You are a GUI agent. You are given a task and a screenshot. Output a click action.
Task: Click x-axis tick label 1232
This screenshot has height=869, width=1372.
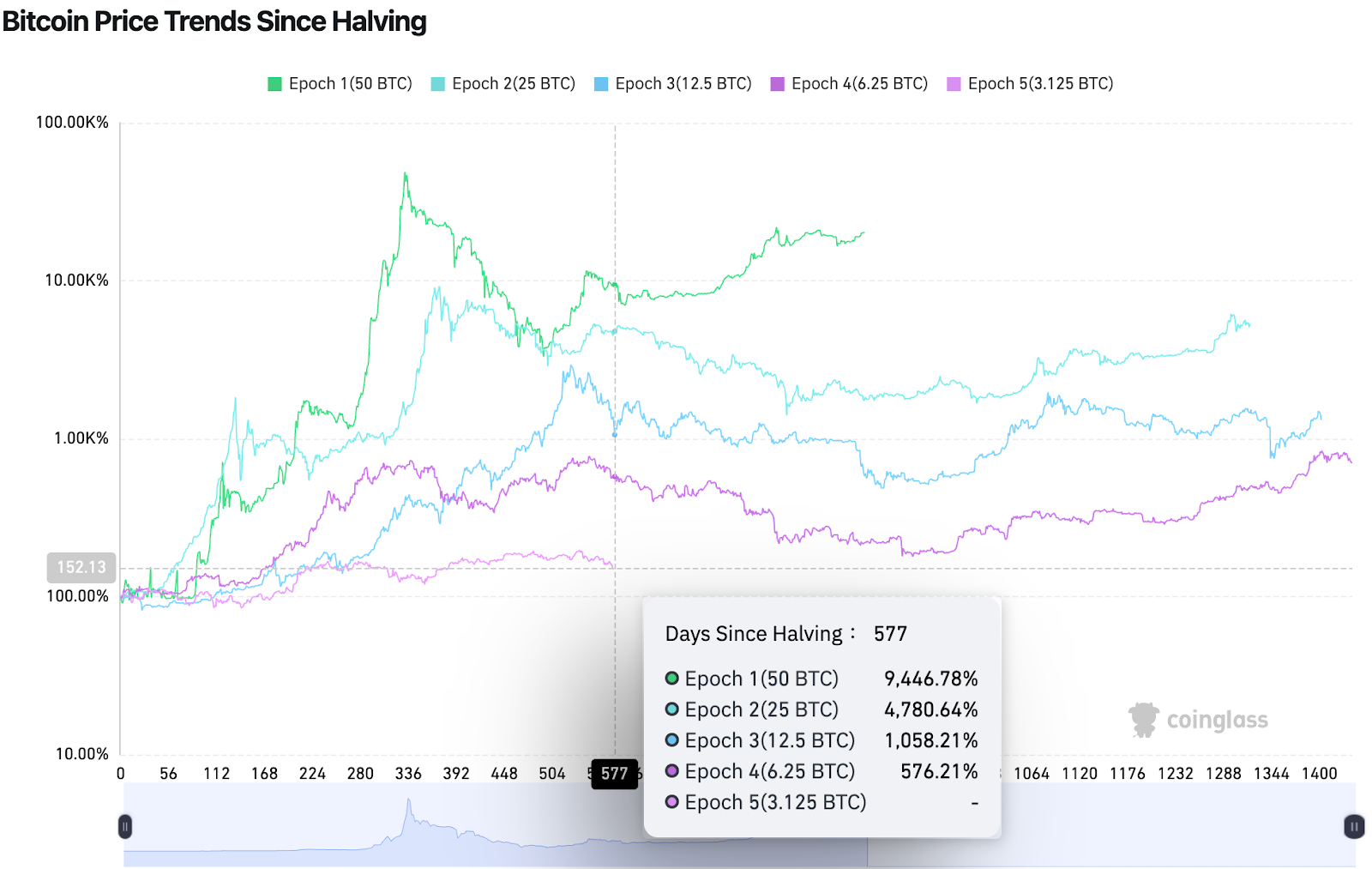[1176, 773]
